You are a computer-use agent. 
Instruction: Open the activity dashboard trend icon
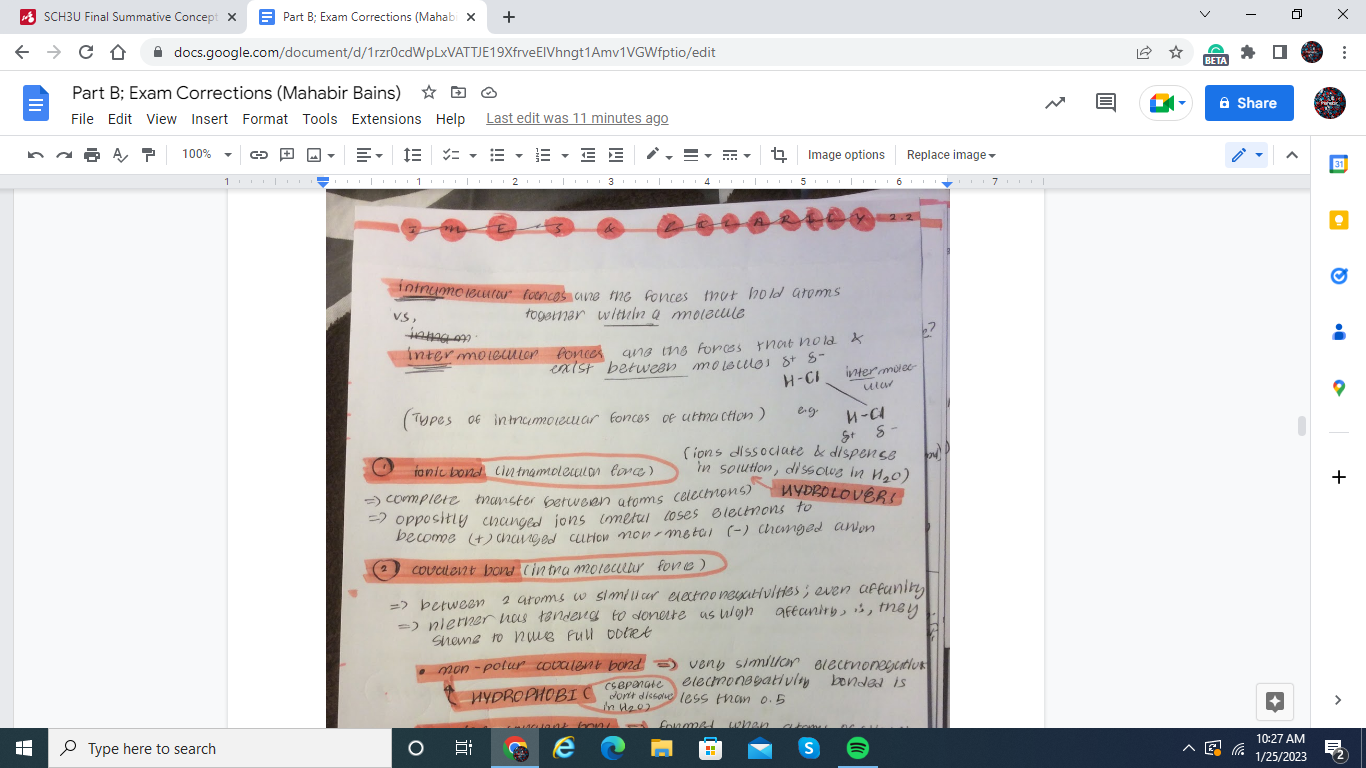(x=1055, y=103)
